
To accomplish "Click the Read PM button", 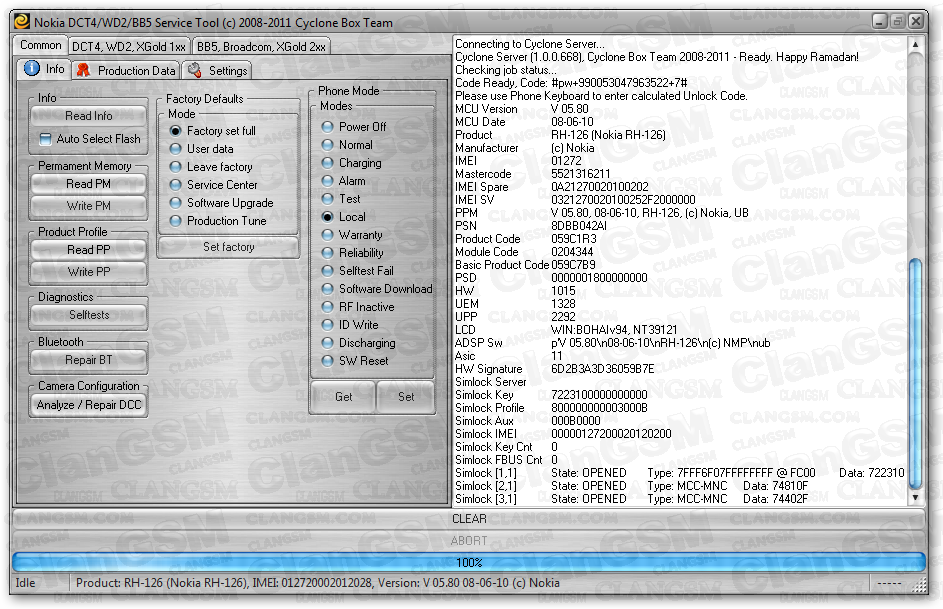I will click(88, 183).
